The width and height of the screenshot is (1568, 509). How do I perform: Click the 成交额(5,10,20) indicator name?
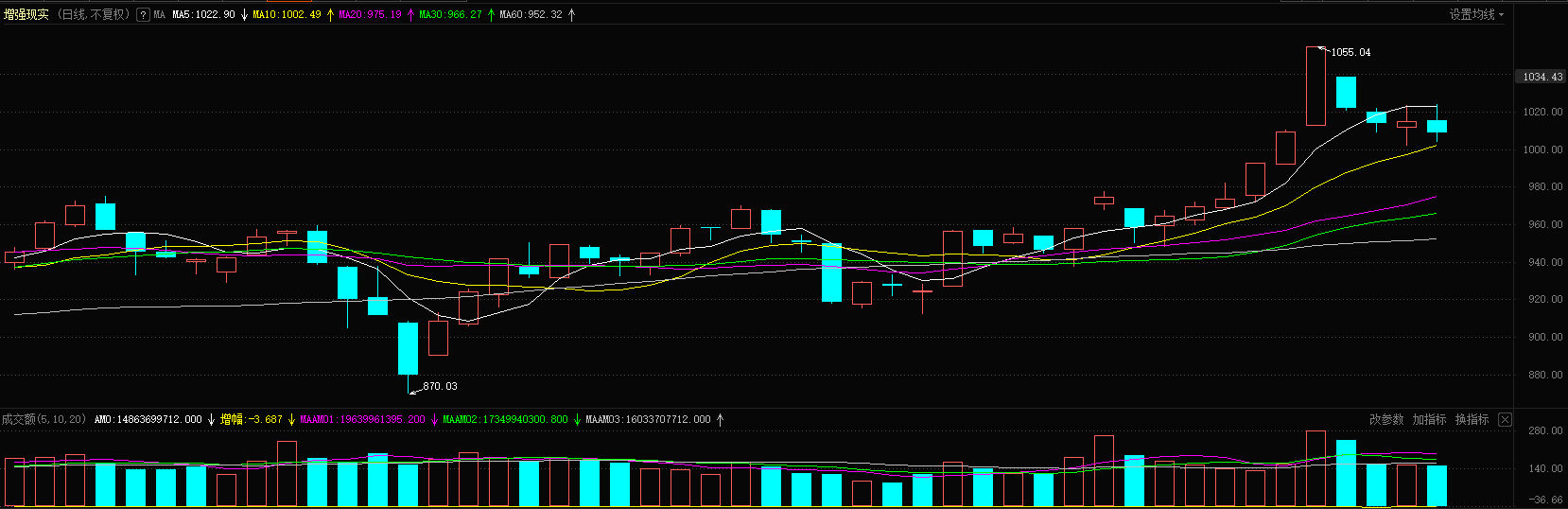[x=44, y=419]
